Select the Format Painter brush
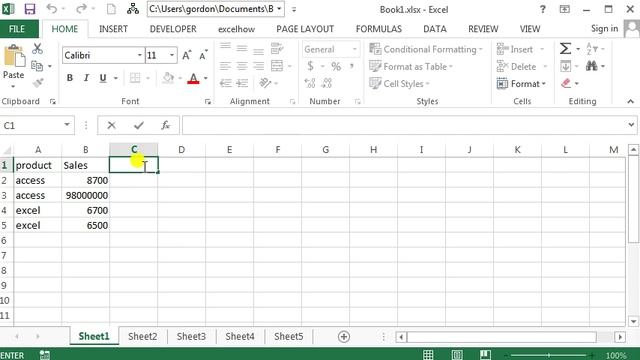This screenshot has height=360, width=640. (x=38, y=83)
